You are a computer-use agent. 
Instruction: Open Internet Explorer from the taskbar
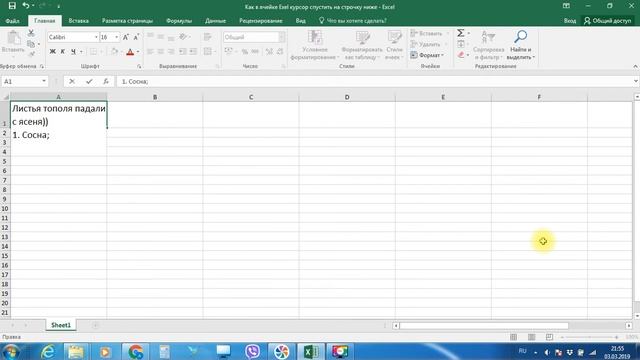coord(48,351)
